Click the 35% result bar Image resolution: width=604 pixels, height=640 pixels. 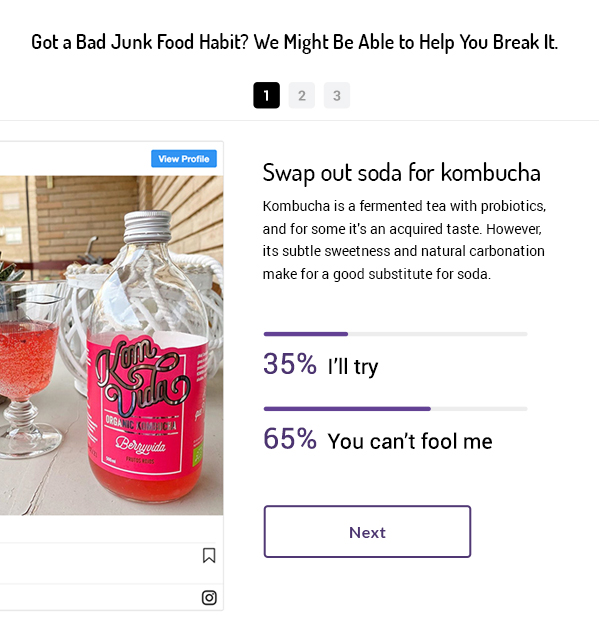(x=305, y=334)
